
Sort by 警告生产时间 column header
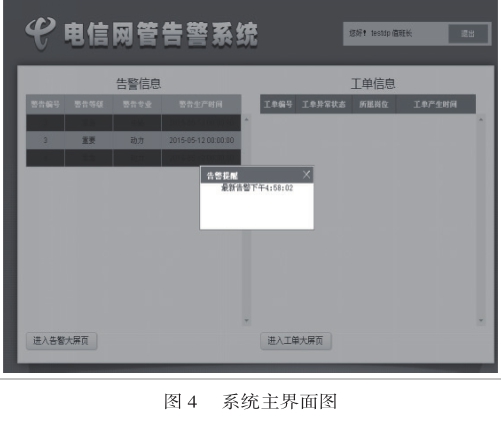click(x=201, y=104)
